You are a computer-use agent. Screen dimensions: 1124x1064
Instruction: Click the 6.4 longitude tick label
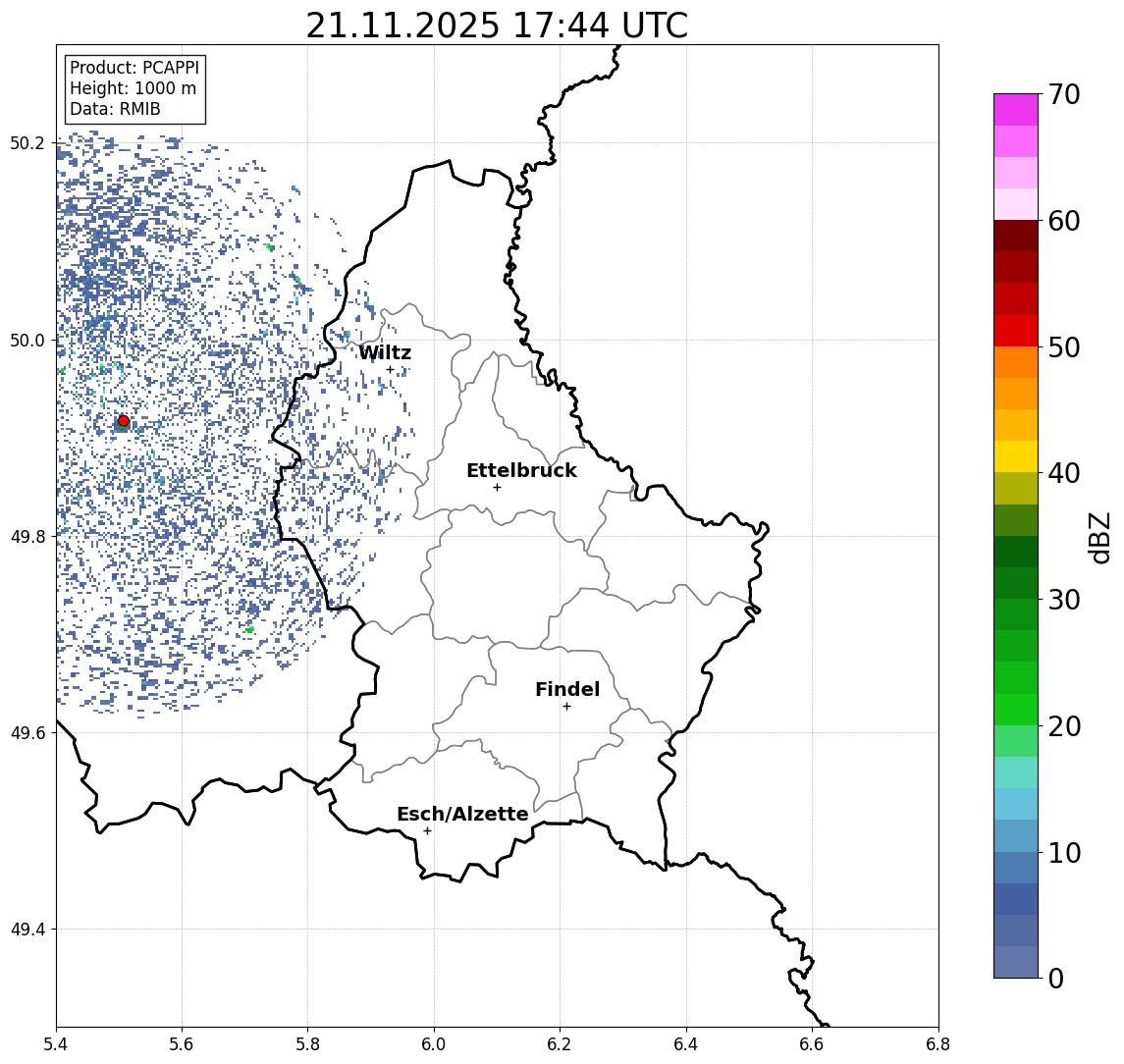click(687, 1044)
